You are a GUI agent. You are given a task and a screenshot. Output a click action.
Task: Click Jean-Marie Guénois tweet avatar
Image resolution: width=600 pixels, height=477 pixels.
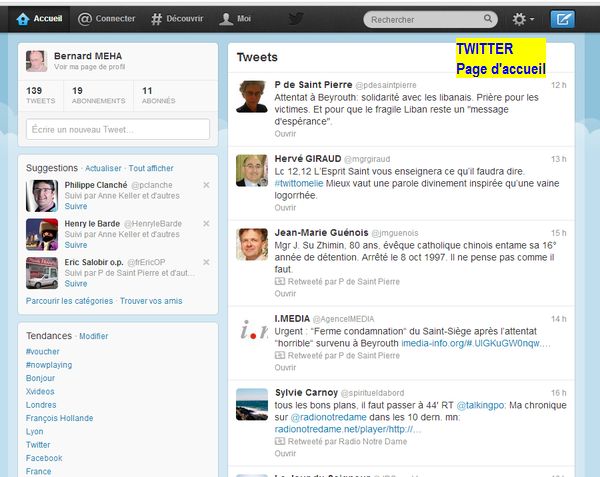[252, 244]
